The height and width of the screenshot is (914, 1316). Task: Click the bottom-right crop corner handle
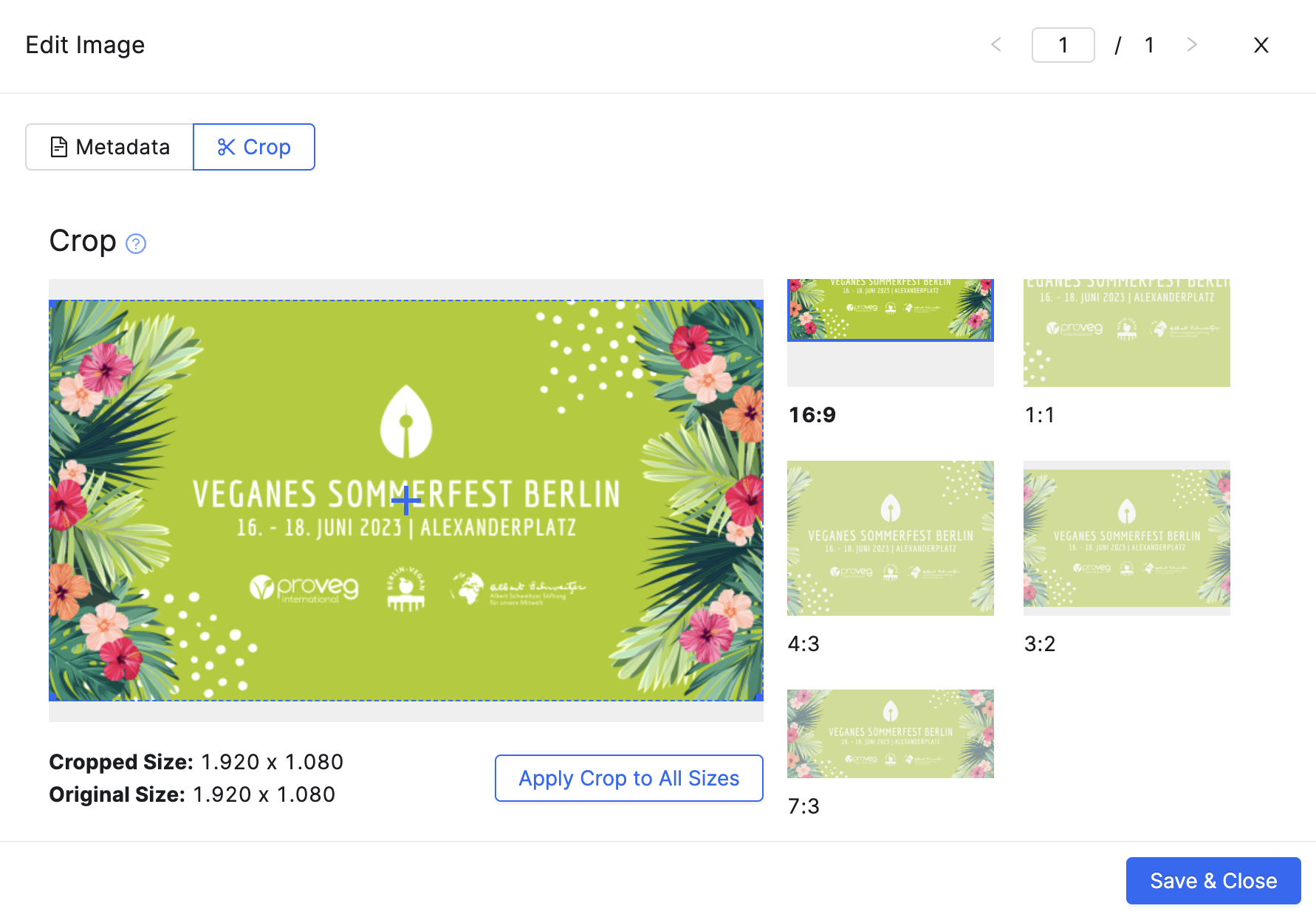[x=760, y=698]
